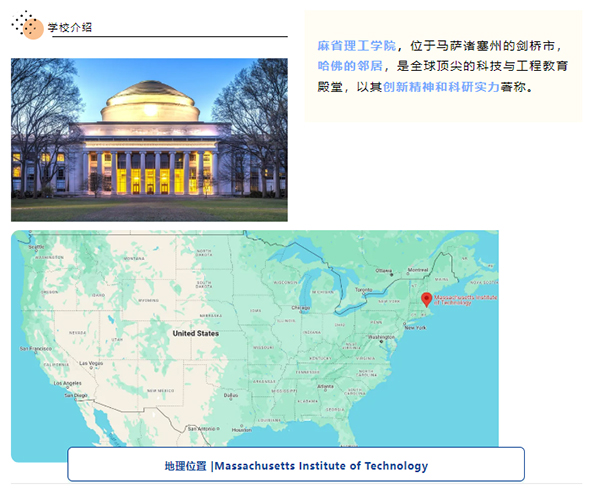Click Atlanta on the map
Viewport: 600px width, 489px height.
[x=325, y=386]
